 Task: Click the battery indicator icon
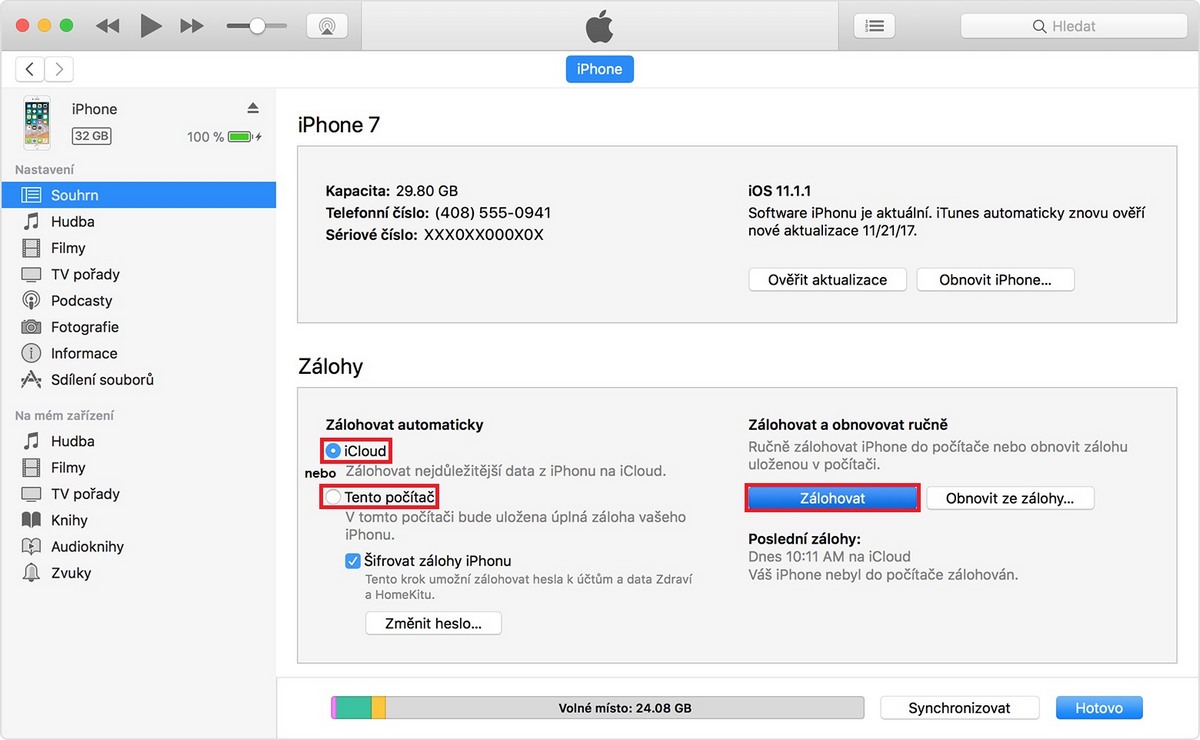[241, 136]
